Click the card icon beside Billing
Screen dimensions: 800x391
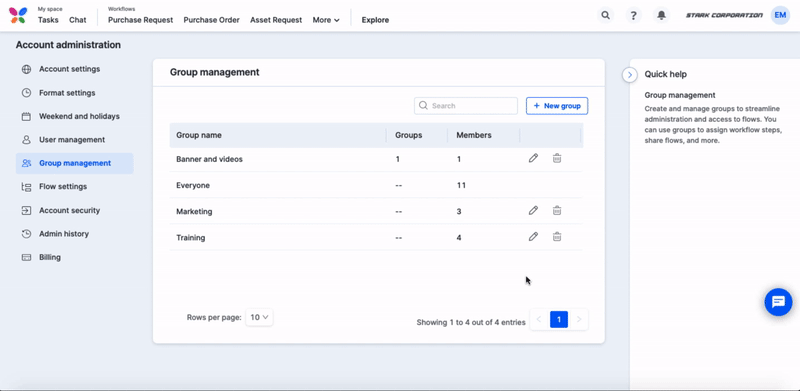coord(27,257)
